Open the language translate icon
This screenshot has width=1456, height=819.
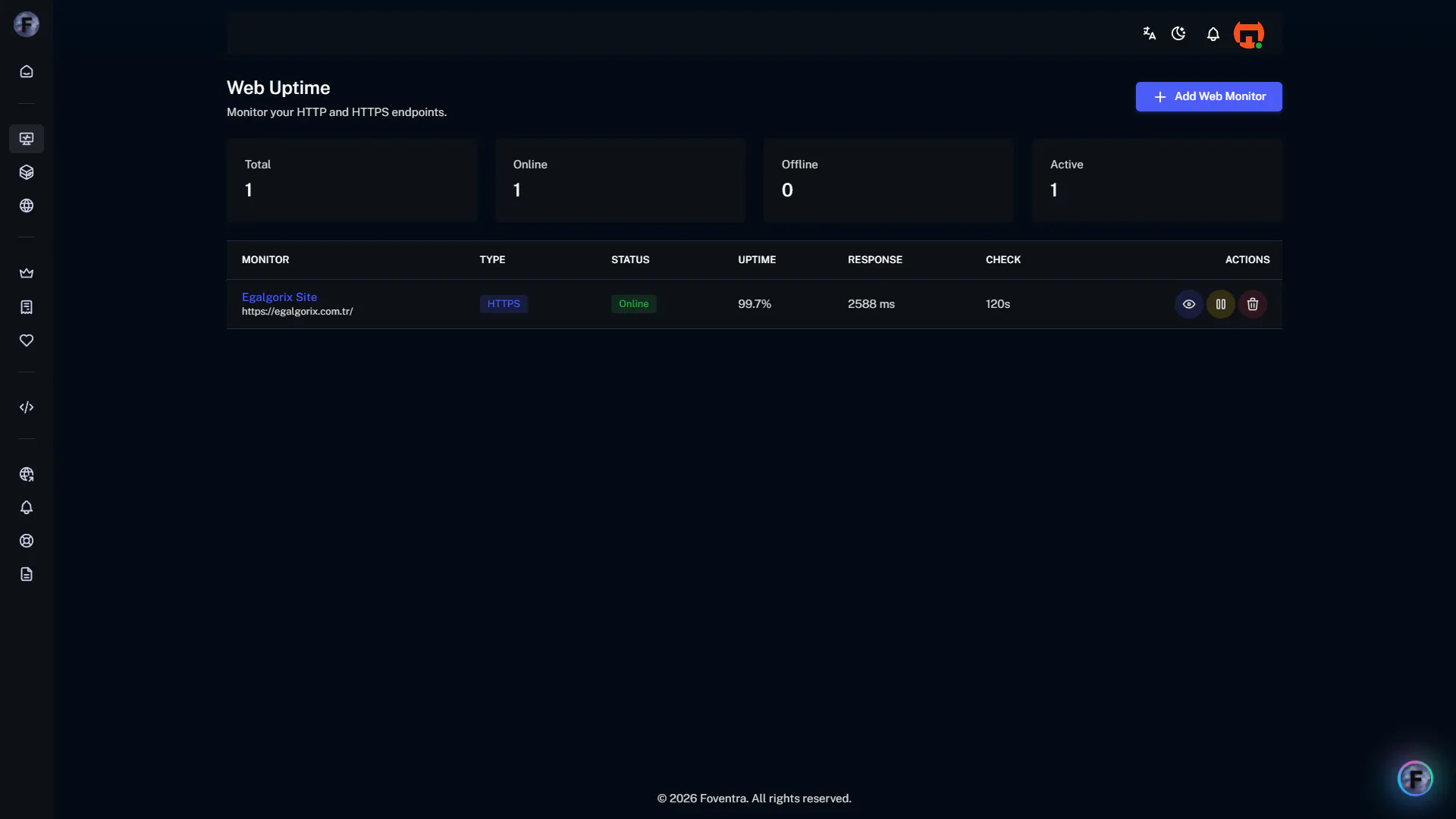point(1149,33)
